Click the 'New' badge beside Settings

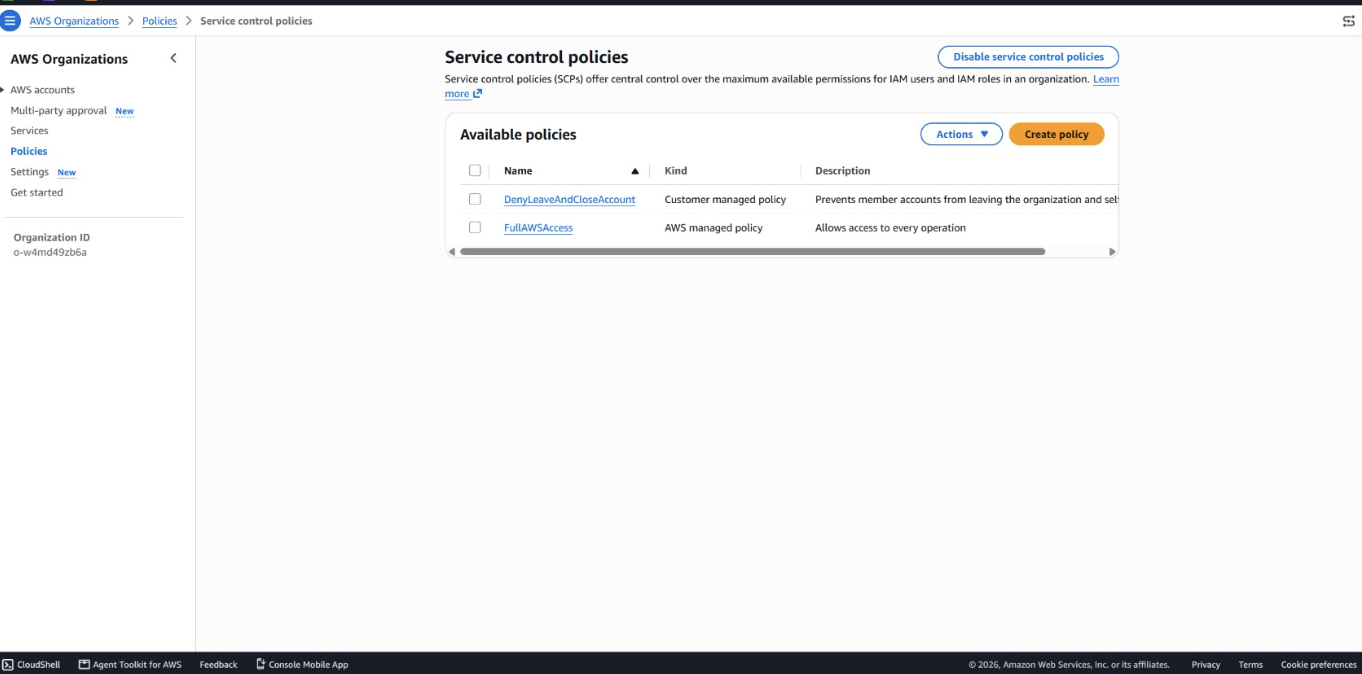point(66,172)
